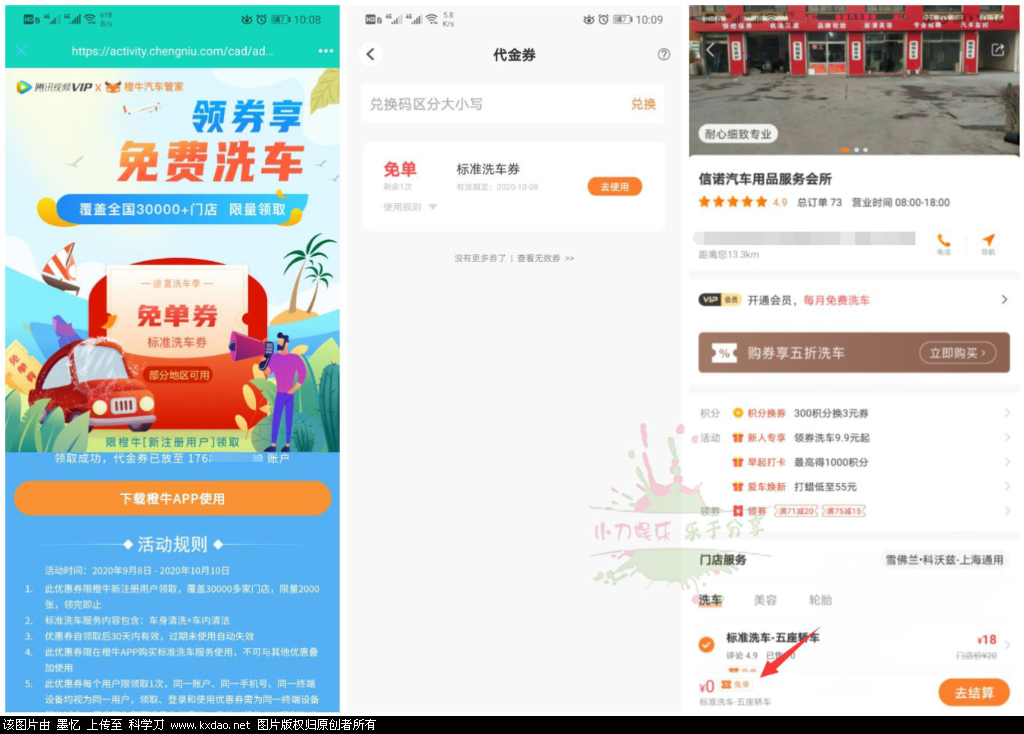The height and width of the screenshot is (734, 1024).
Task: Tap the 新人专享 gift icon
Action: (x=738, y=438)
